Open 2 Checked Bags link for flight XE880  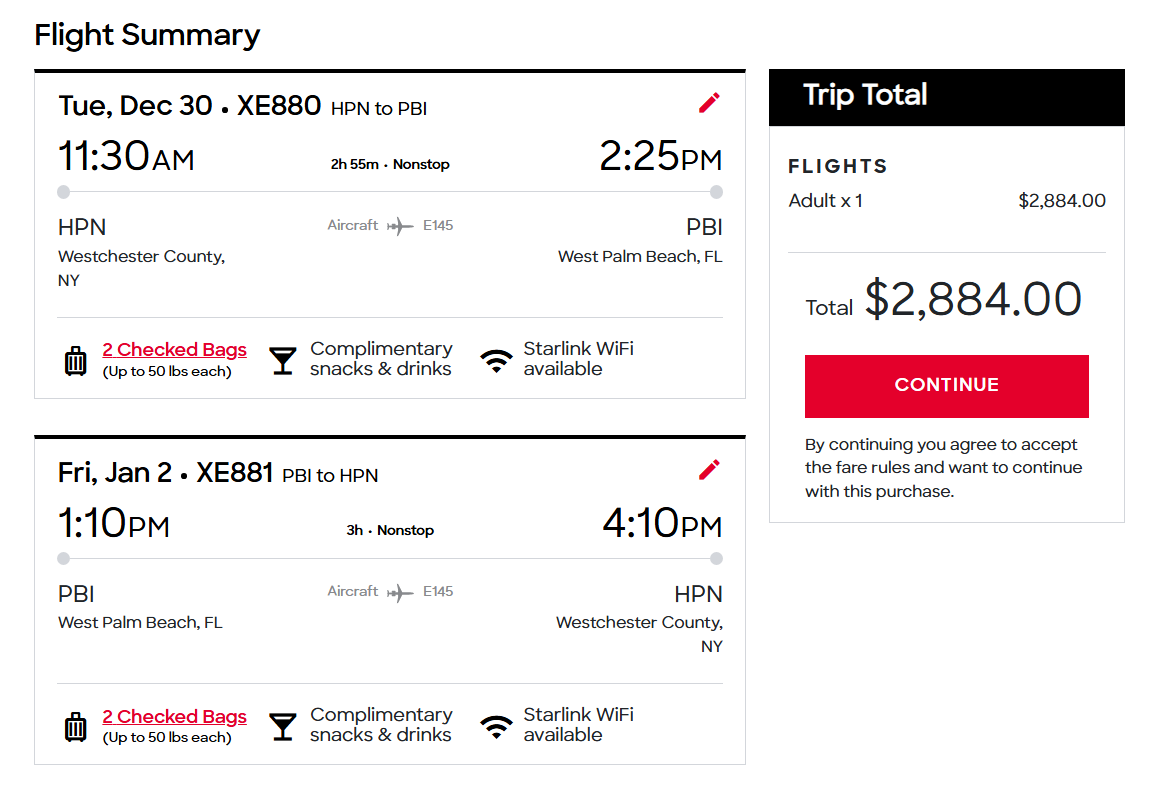(174, 350)
